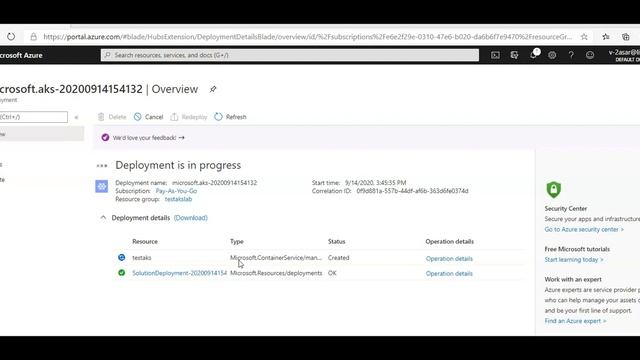The height and width of the screenshot is (360, 640).
Task: Click the browser address bar URL
Action: pyautogui.click(x=308, y=37)
